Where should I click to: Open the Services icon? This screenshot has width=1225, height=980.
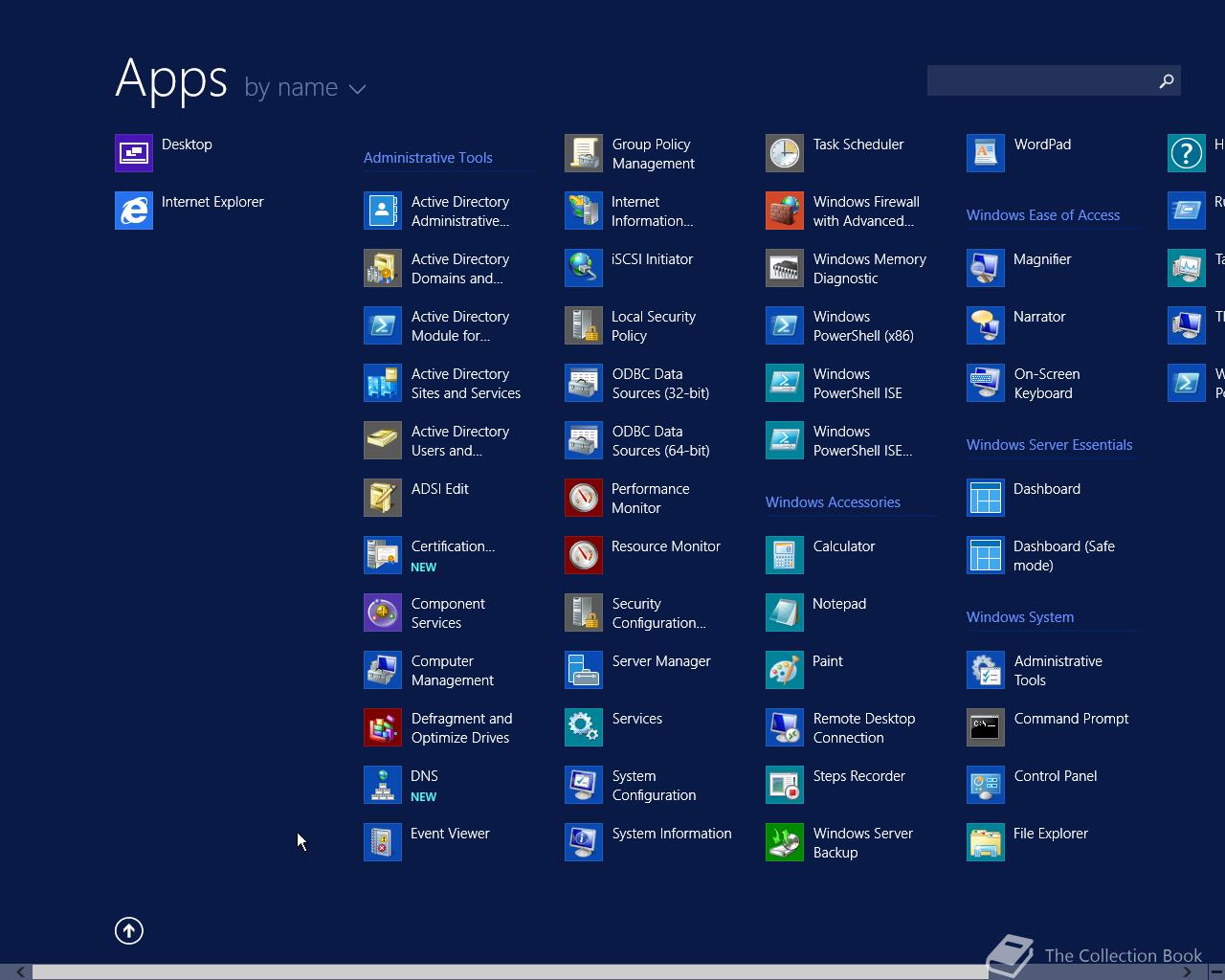tap(584, 727)
